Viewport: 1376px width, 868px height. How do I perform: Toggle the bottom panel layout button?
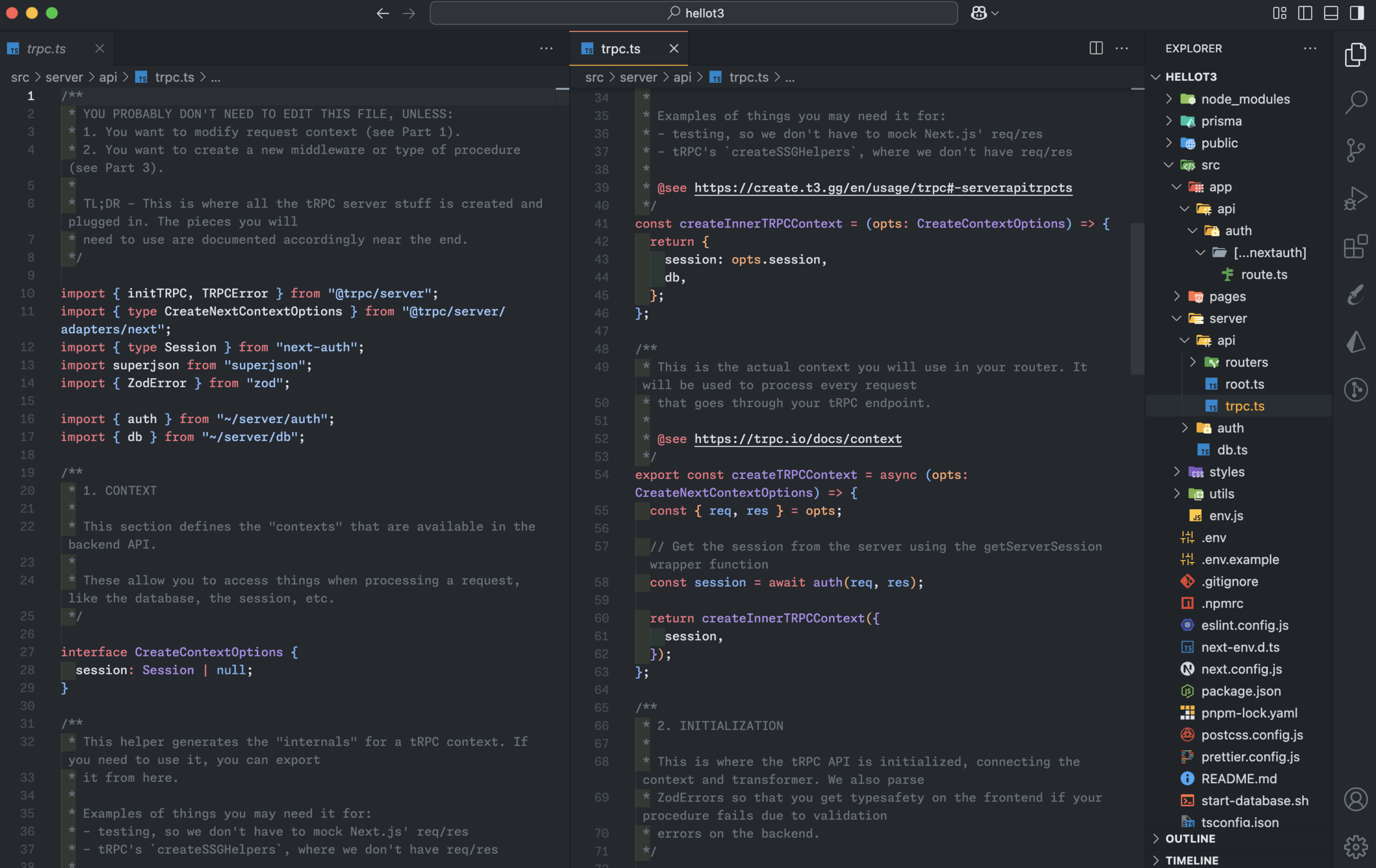1330,13
